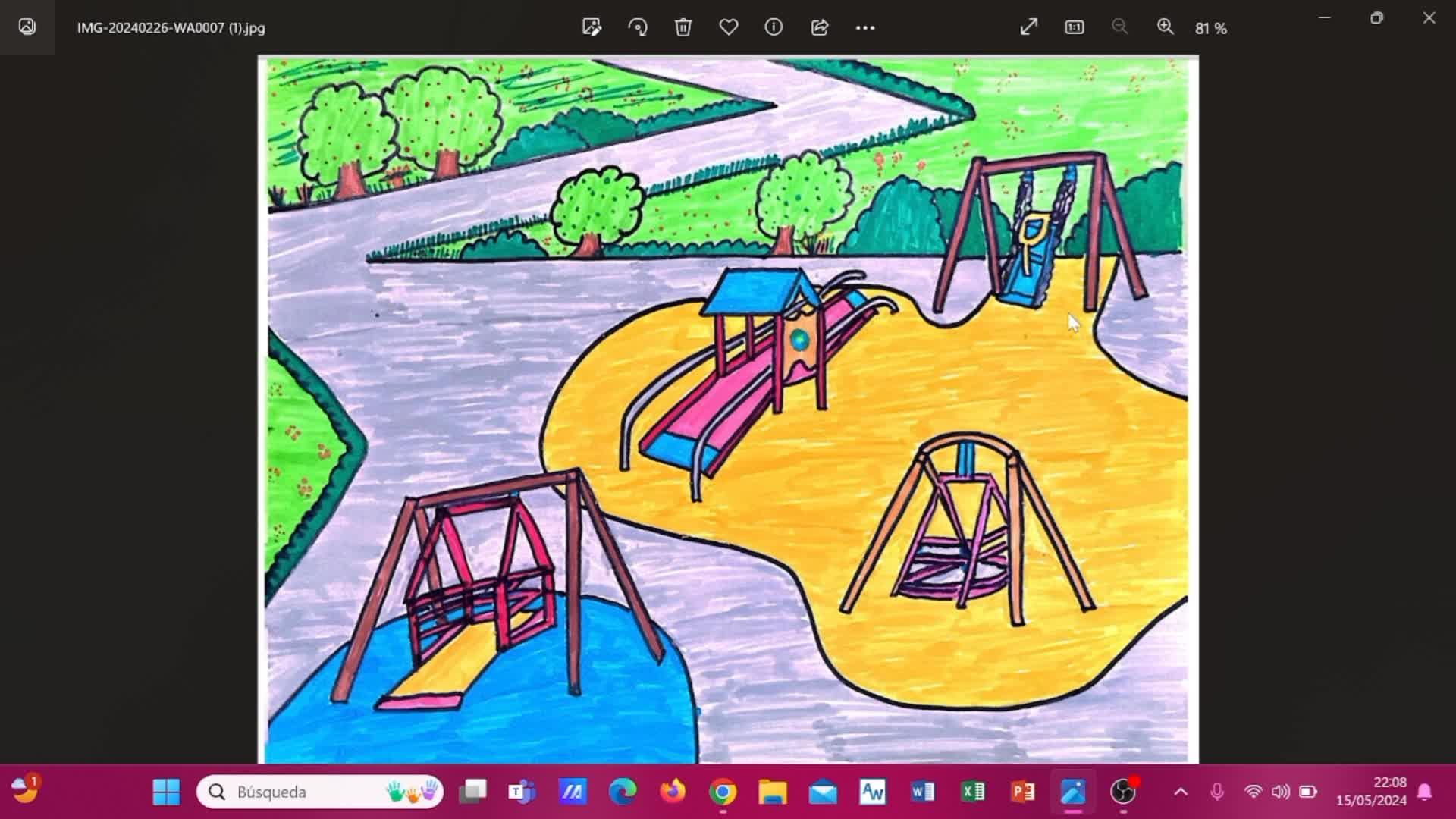Click the Edit image icon

click(591, 27)
